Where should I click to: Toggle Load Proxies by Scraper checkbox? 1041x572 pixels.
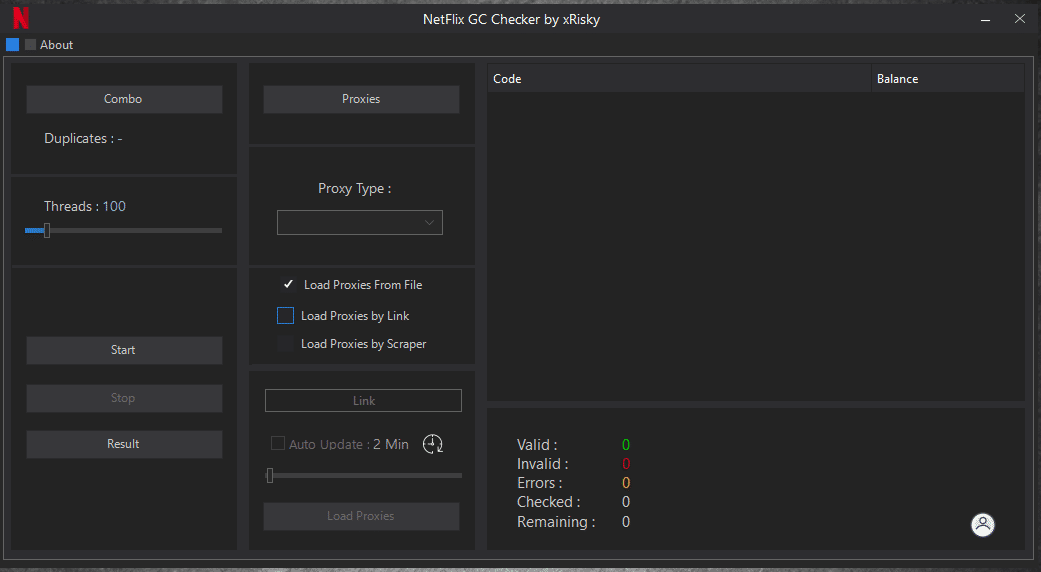click(x=286, y=344)
